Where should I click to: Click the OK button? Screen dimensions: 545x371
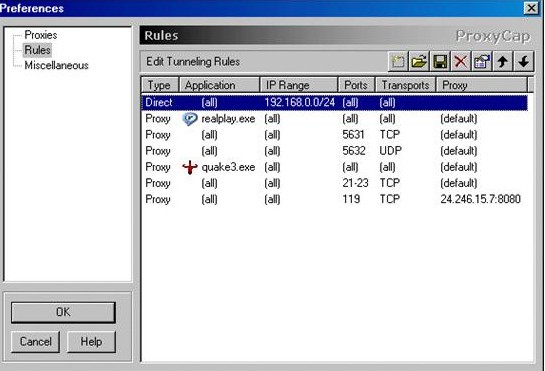pos(63,312)
